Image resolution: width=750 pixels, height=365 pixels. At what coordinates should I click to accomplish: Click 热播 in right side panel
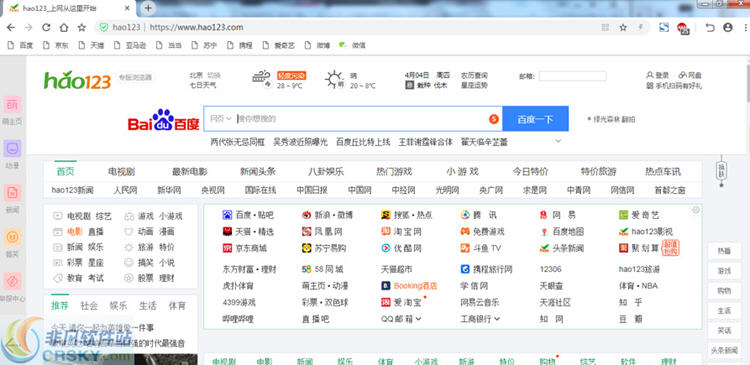(x=724, y=251)
